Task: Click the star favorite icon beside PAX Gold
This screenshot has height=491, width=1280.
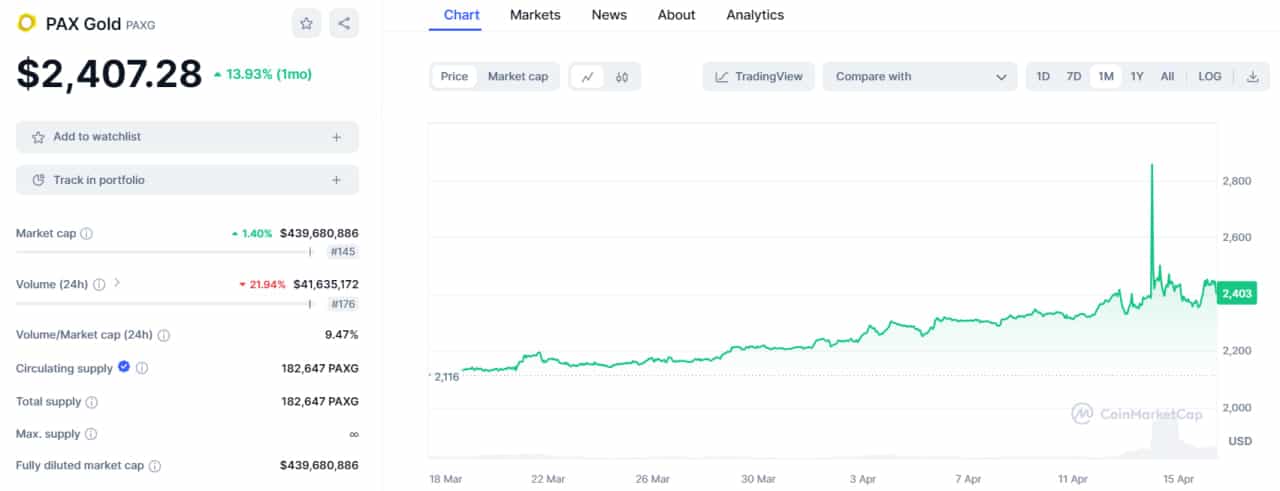Action: (307, 23)
